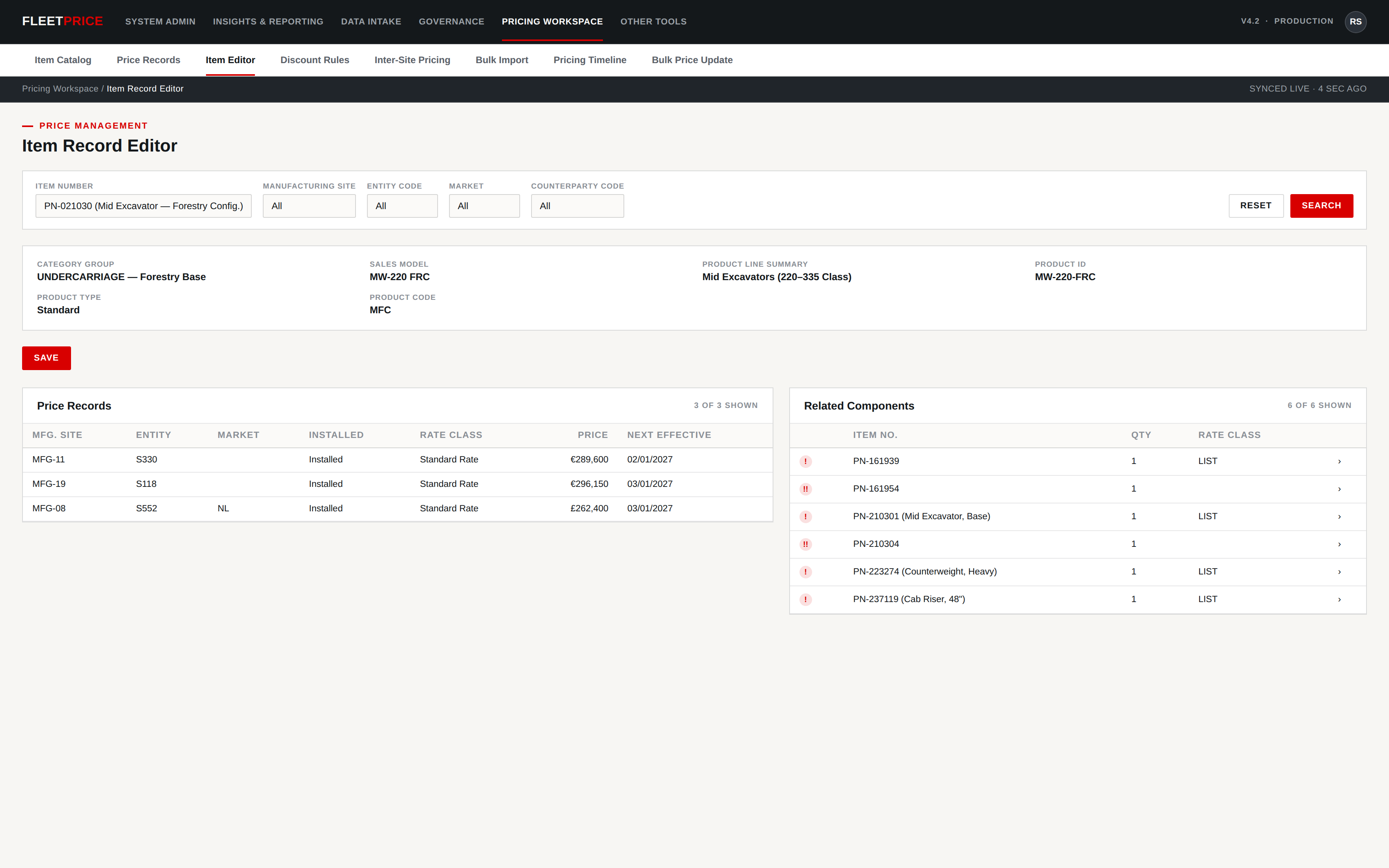Select the MFG-11 price record row
This screenshot has width=1389, height=868.
(x=397, y=460)
